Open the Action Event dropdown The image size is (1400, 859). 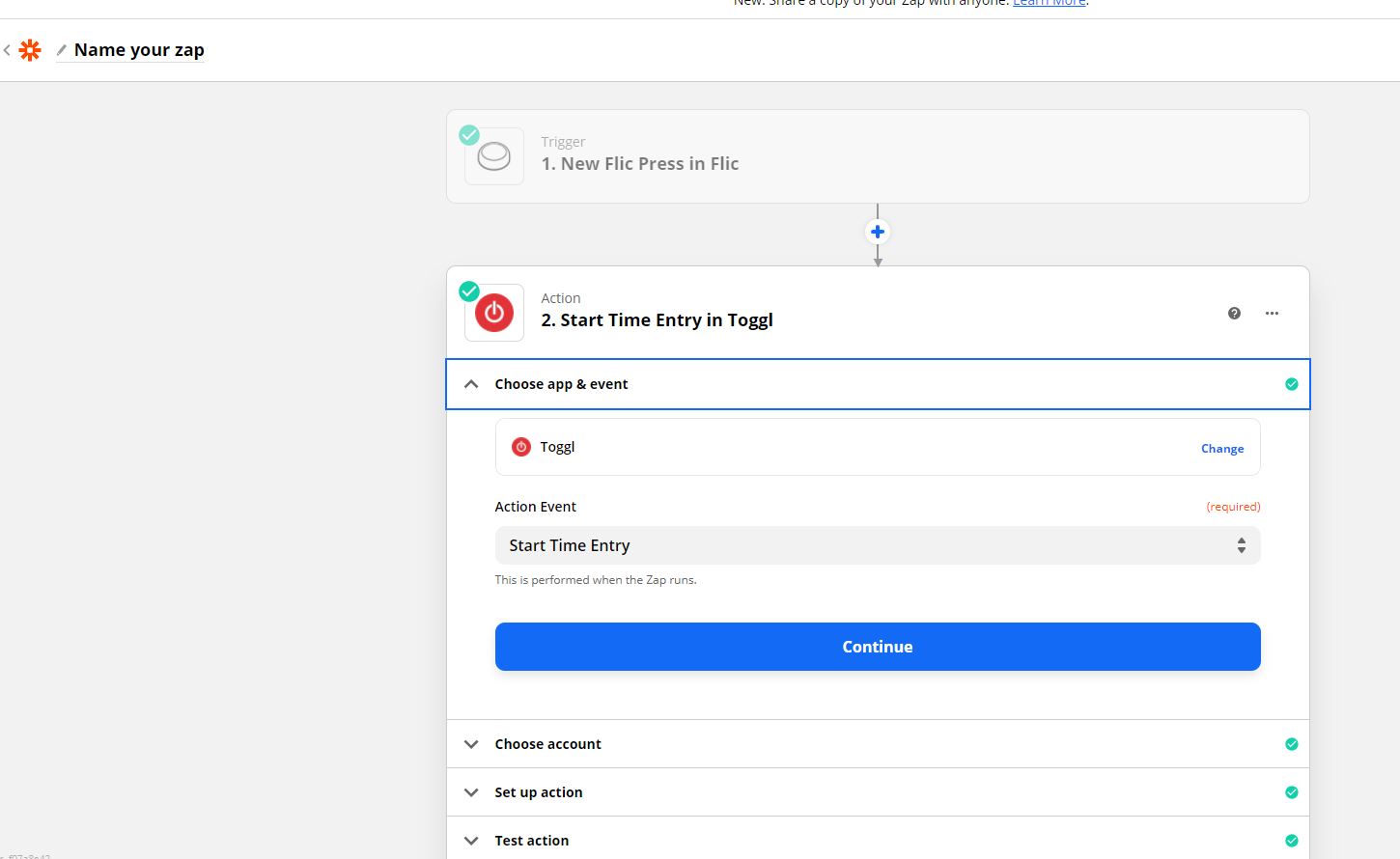click(877, 545)
